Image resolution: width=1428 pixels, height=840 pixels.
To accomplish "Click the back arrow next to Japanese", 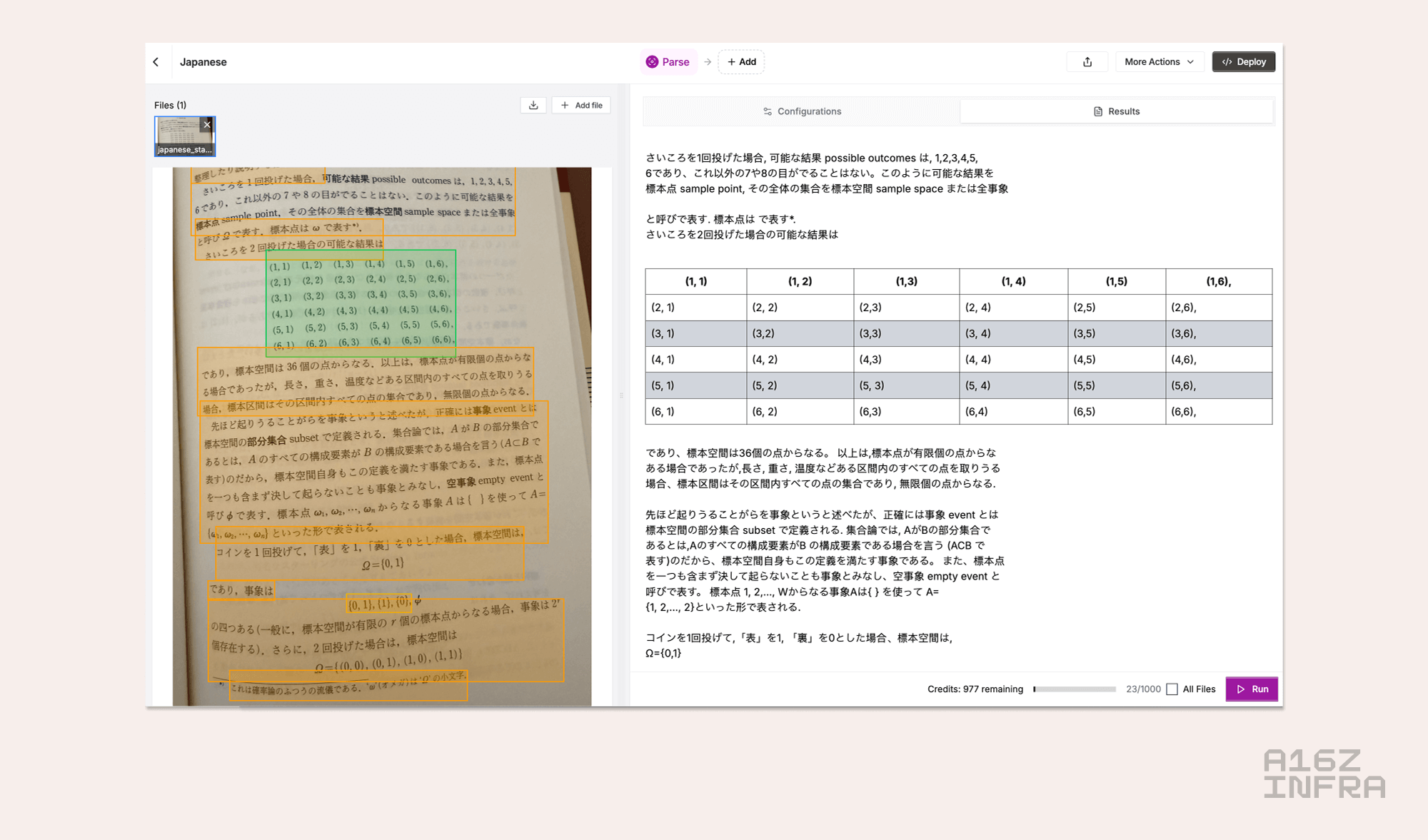I will (156, 62).
